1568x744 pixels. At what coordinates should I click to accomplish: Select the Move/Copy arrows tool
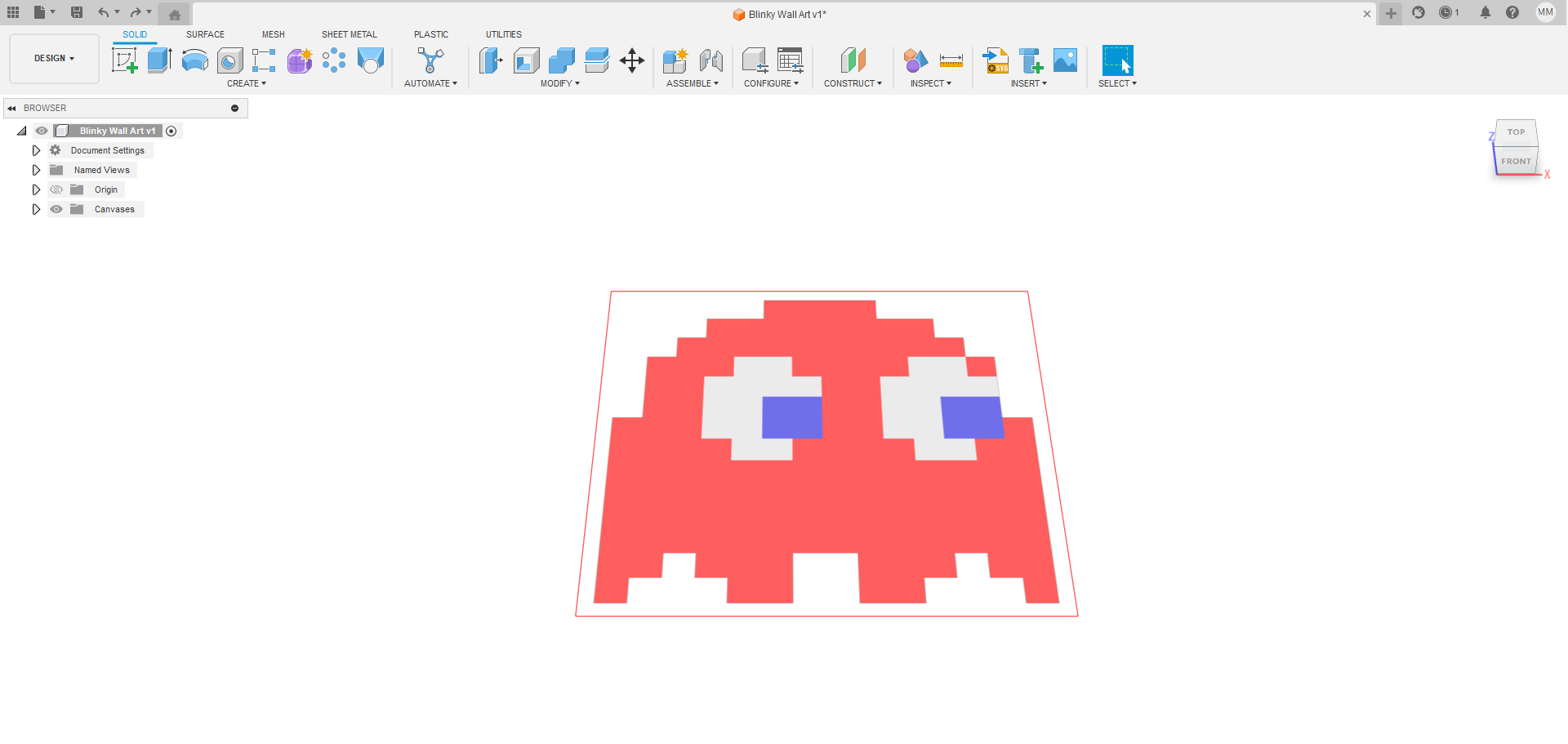pyautogui.click(x=632, y=60)
